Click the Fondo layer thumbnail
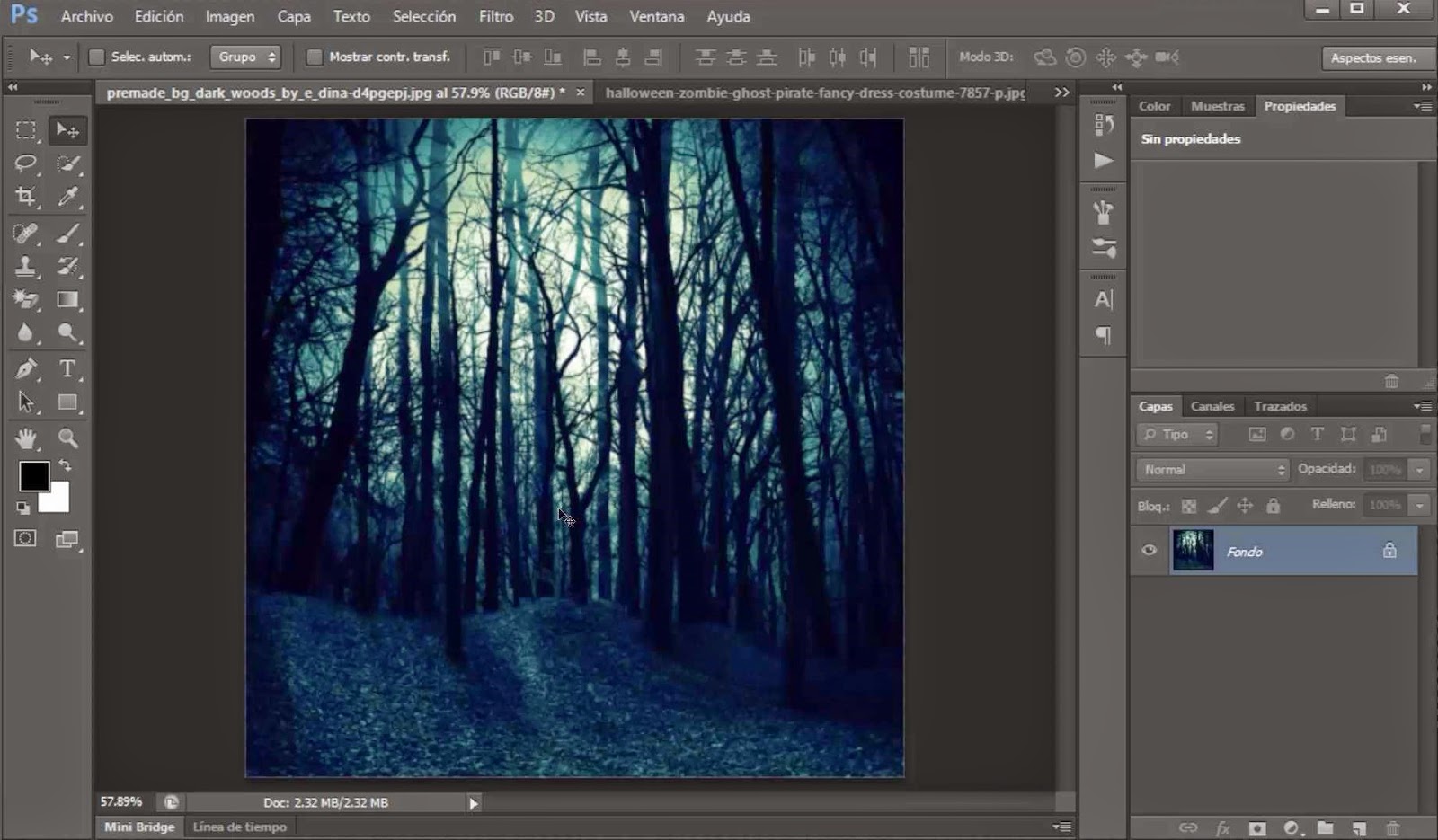Screen dimensions: 1438x840 coord(1194,551)
